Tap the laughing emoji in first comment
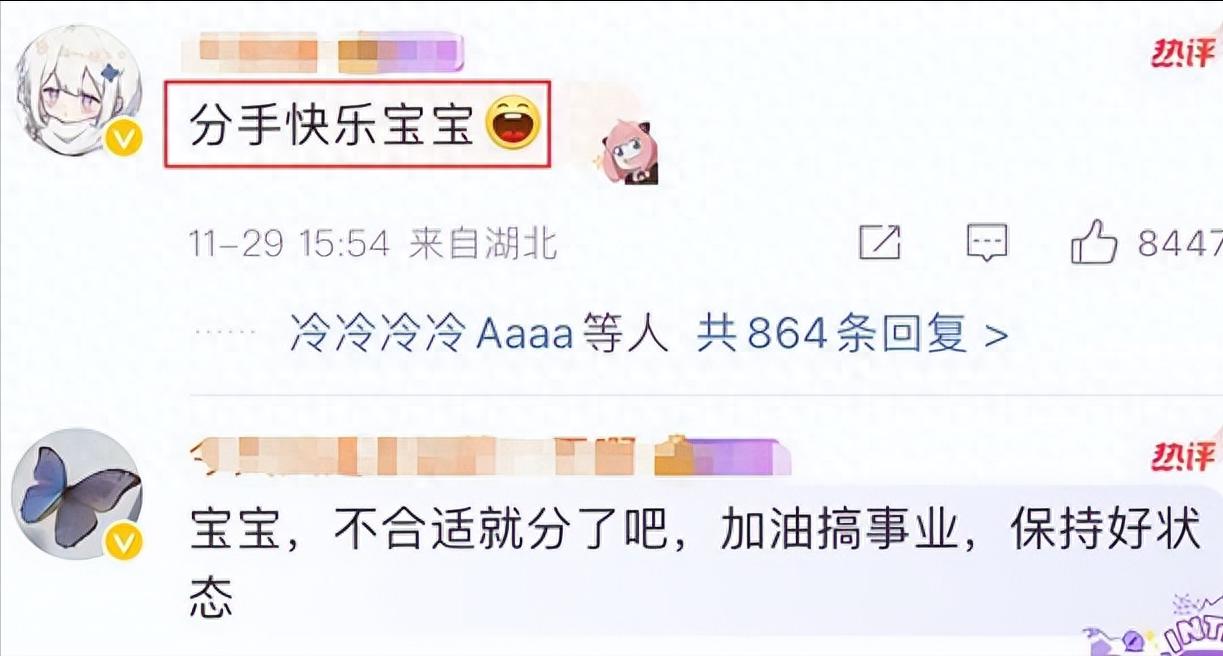The image size is (1223, 656). [x=512, y=125]
